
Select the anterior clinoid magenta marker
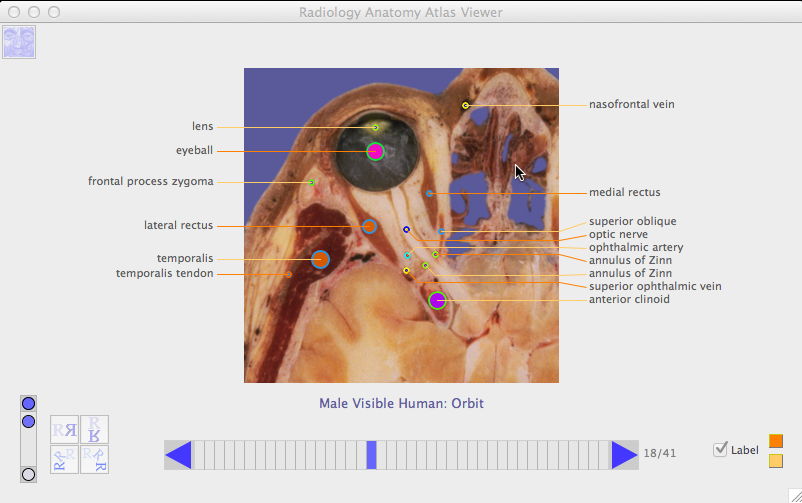click(x=437, y=300)
